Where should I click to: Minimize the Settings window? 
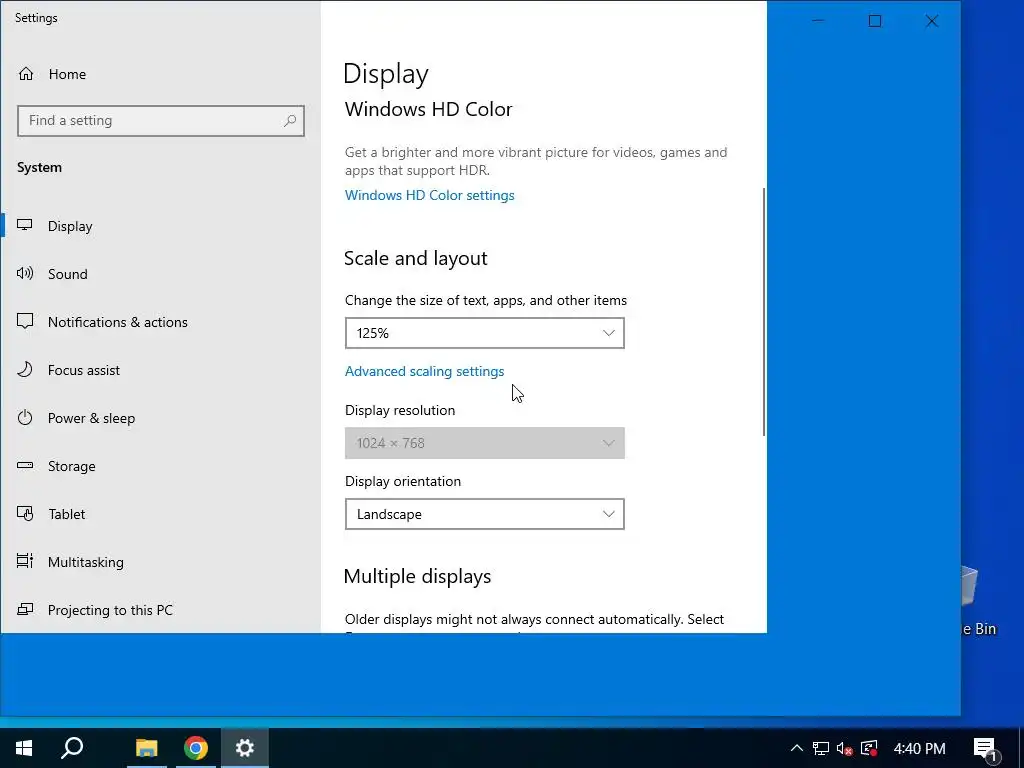[x=818, y=21]
